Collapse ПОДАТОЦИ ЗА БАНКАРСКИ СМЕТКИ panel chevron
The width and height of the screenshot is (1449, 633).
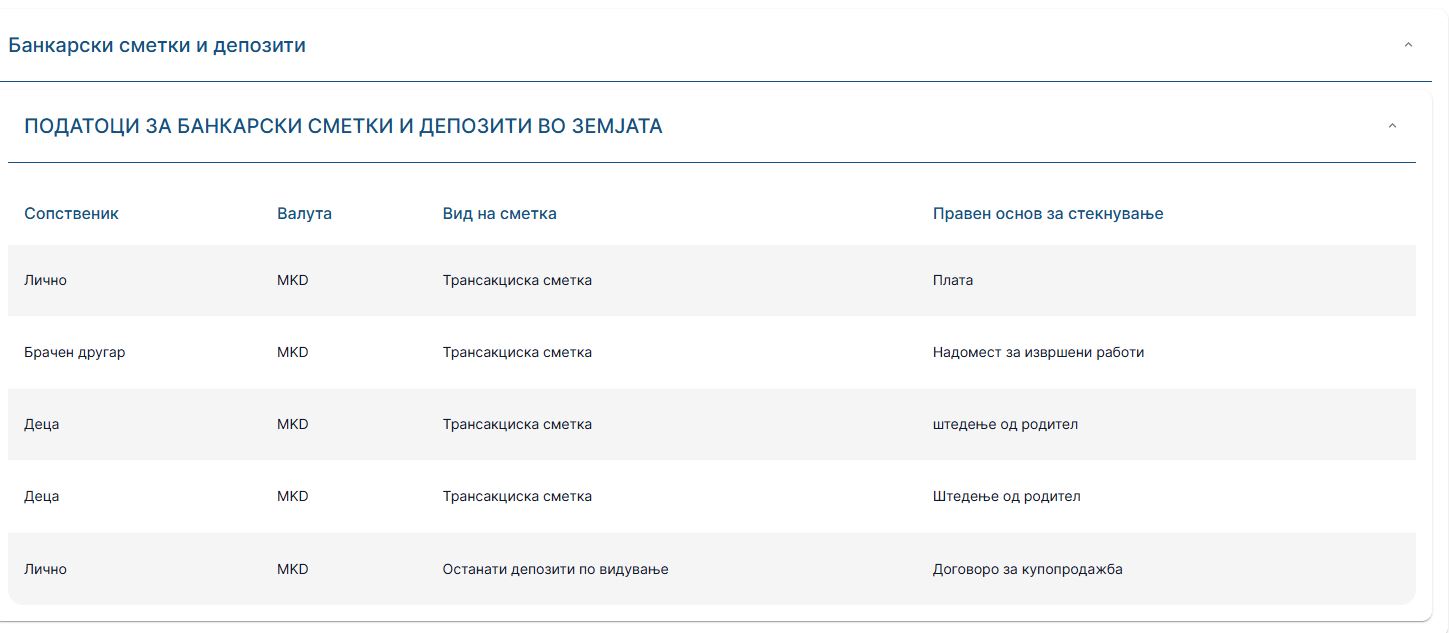[1392, 126]
